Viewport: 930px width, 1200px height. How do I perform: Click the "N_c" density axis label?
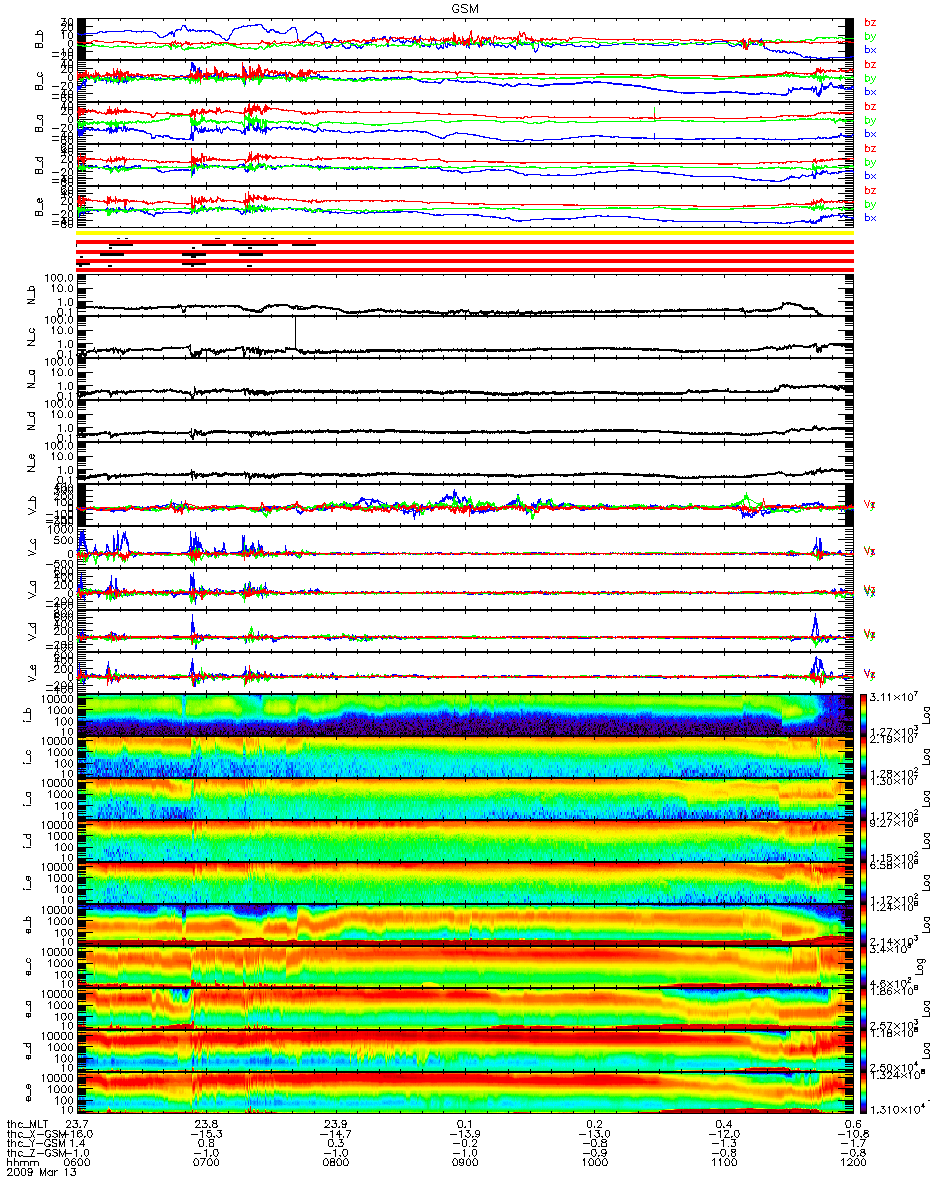(31, 339)
